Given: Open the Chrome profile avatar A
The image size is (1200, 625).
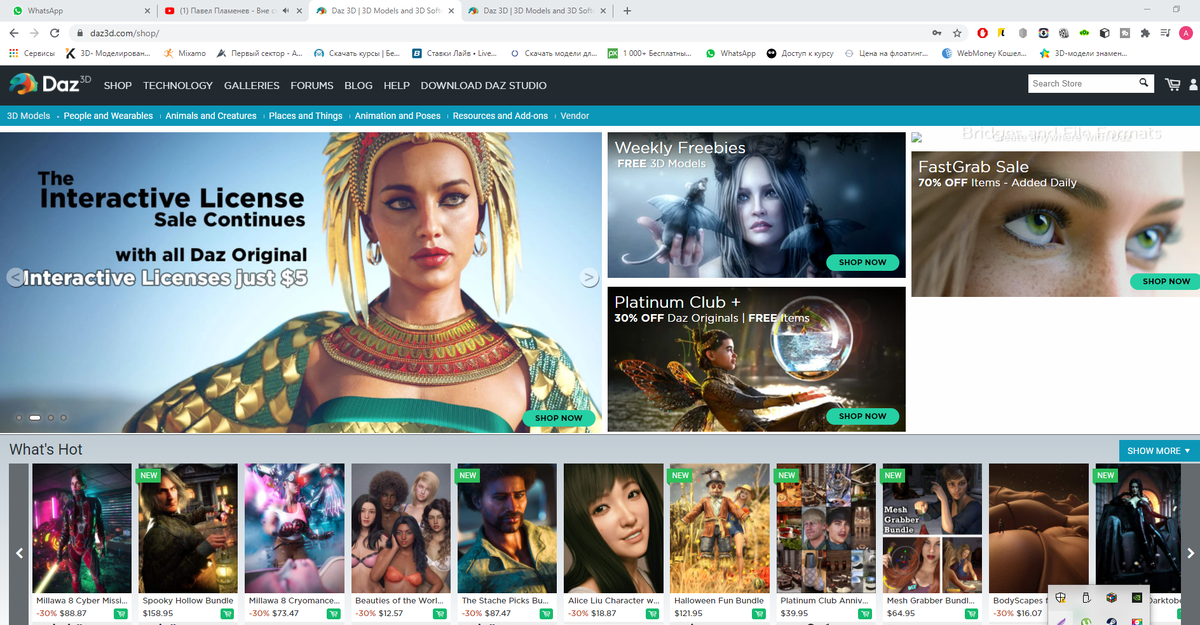Looking at the screenshot, I should click(1186, 33).
